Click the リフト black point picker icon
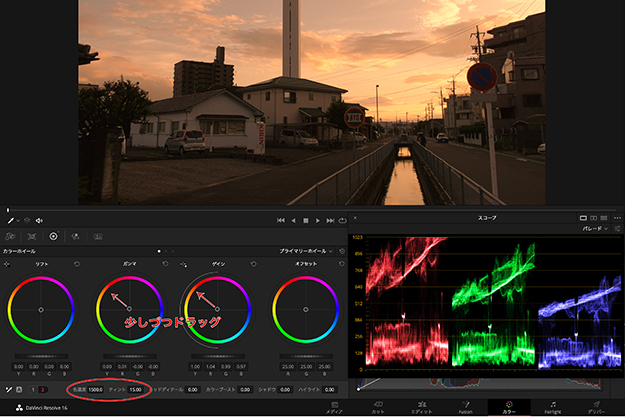The width and height of the screenshot is (625, 417). [x=7, y=263]
